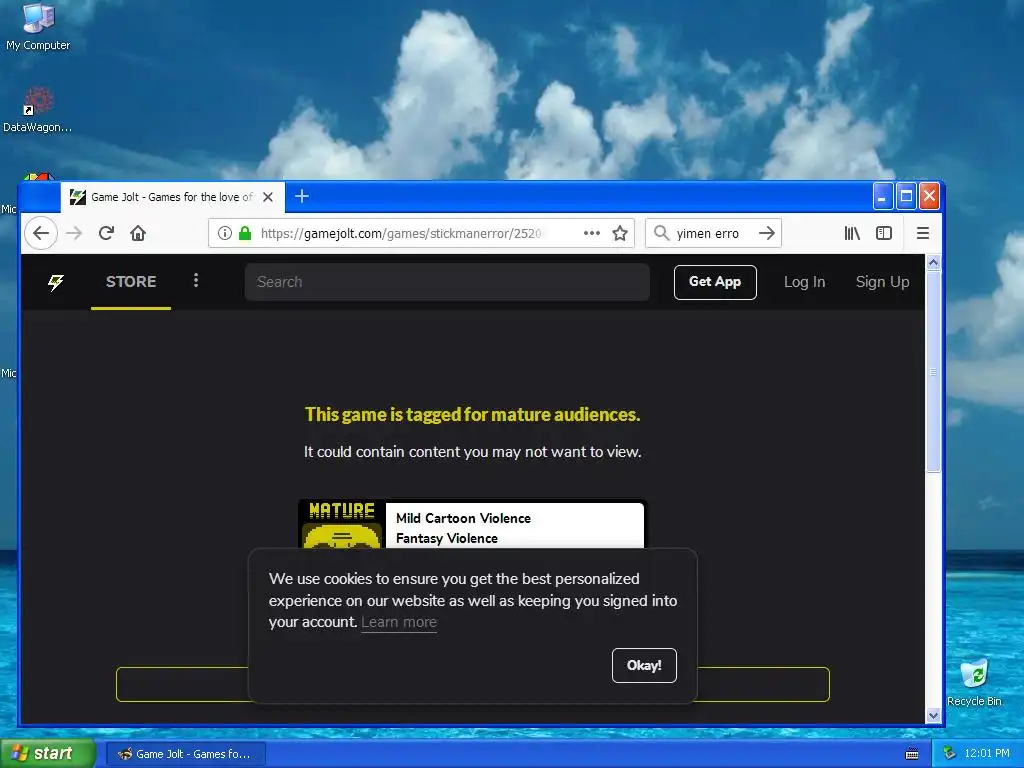This screenshot has width=1024, height=768.
Task: Click the Fantasy Violence descriptor text
Action: point(447,539)
